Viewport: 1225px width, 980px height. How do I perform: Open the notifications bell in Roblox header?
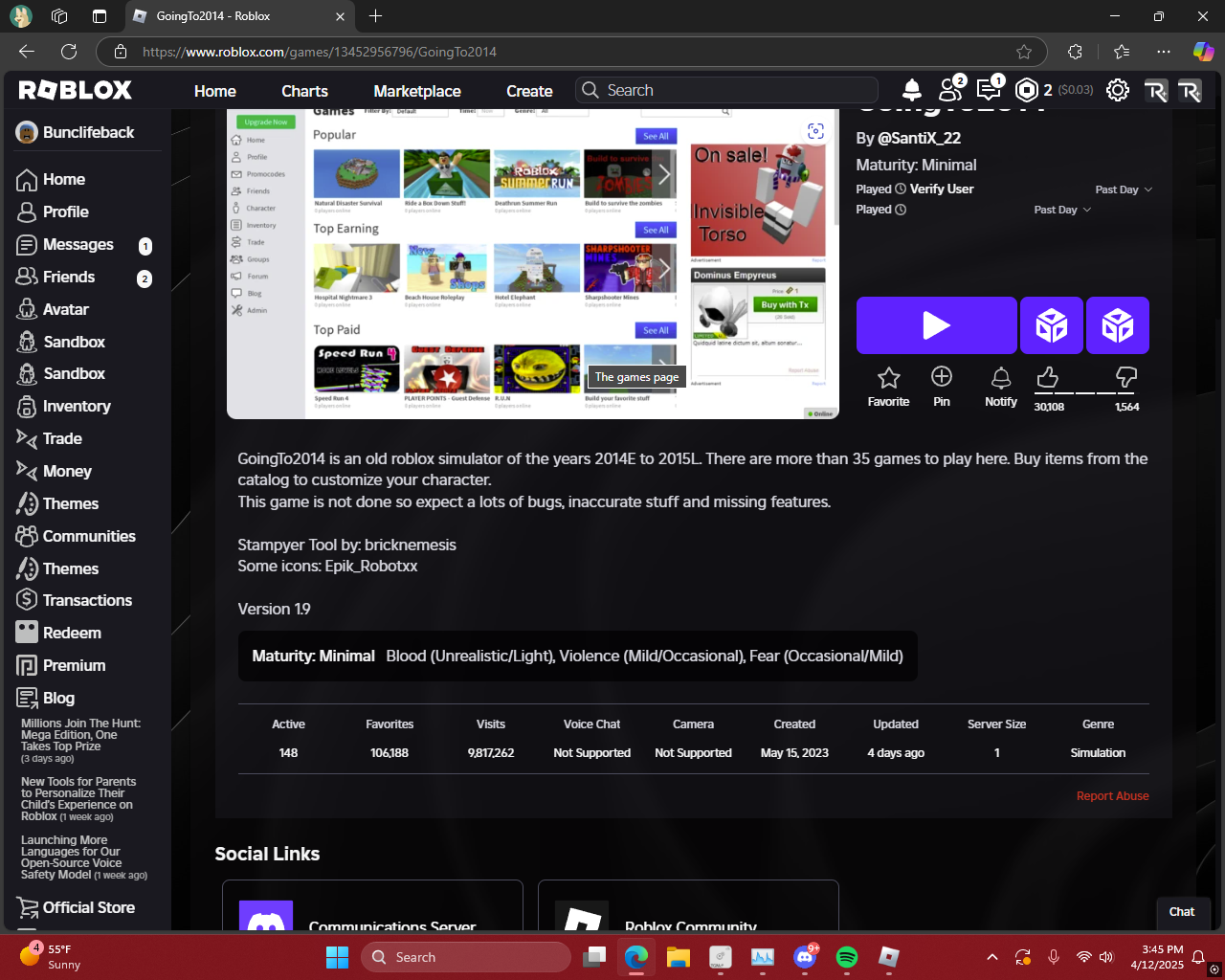tap(912, 90)
